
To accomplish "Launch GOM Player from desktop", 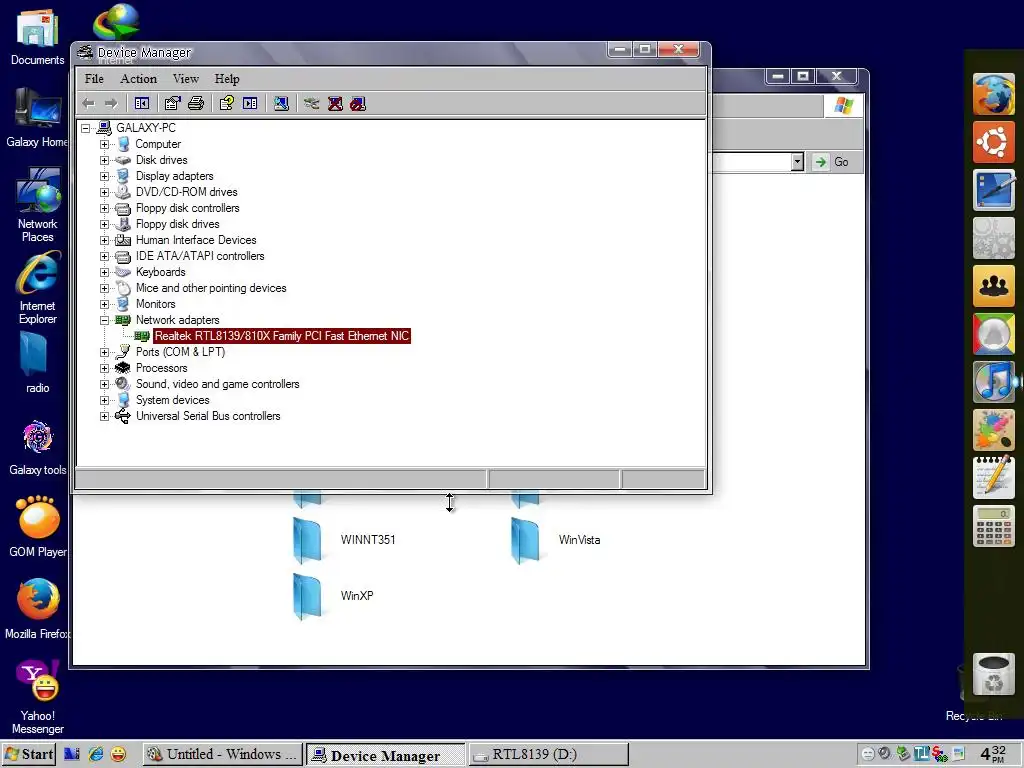I will click(37, 528).
